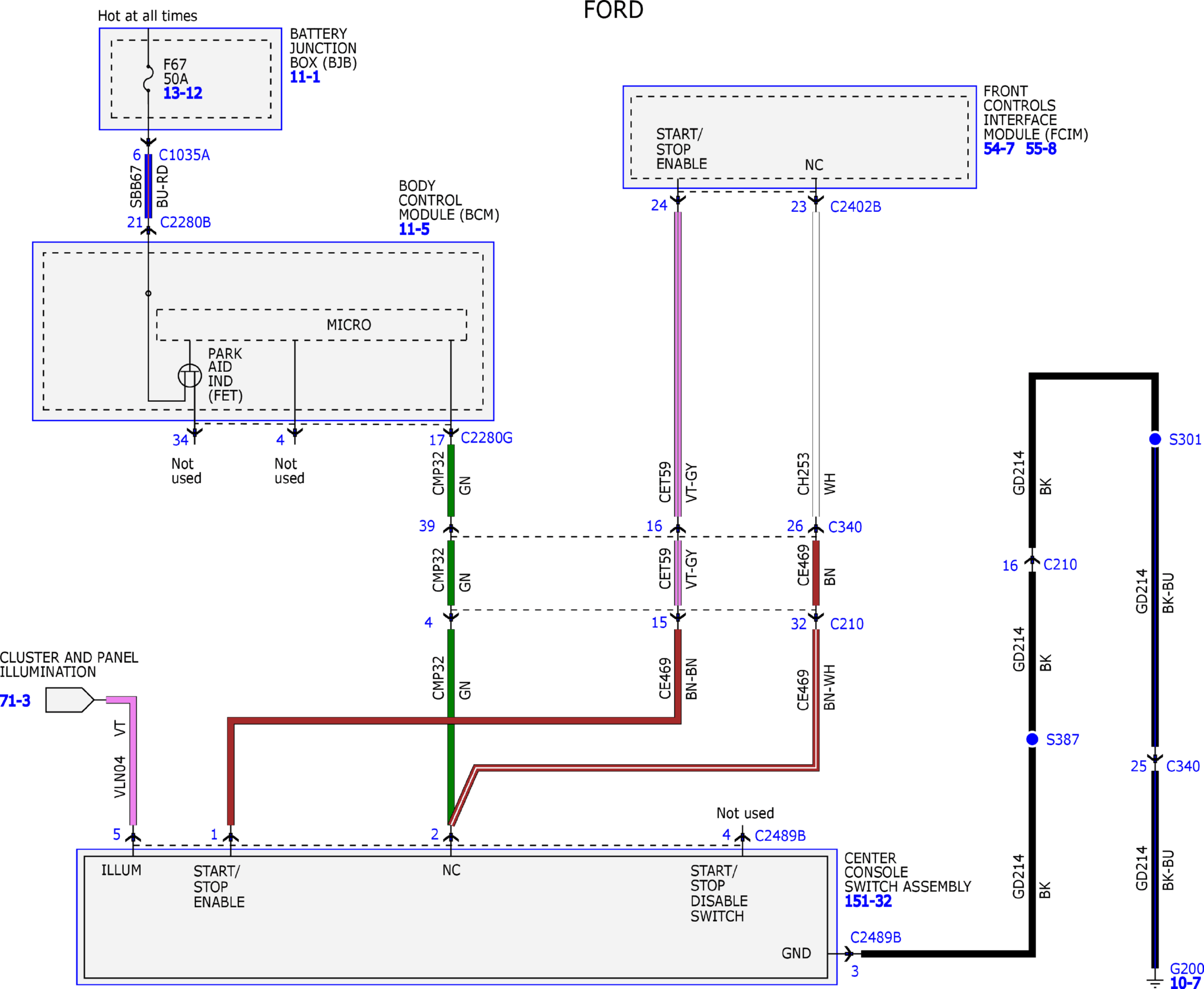This screenshot has height=989, width=1204.
Task: Click the 'PARK AID IND (FET)' label
Action: pos(225,374)
